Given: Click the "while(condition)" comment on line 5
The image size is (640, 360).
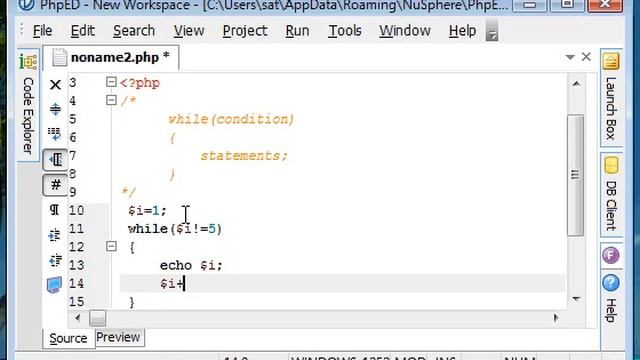Looking at the screenshot, I should pos(231,120).
